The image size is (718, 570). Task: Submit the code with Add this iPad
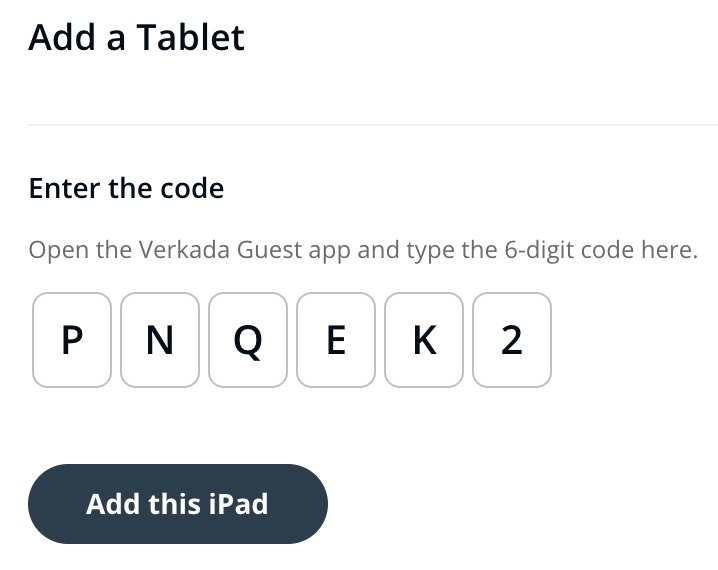point(178,503)
